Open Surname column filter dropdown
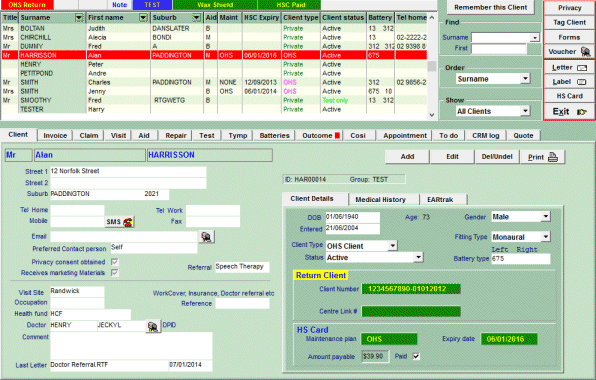596x380 pixels. [x=79, y=18]
